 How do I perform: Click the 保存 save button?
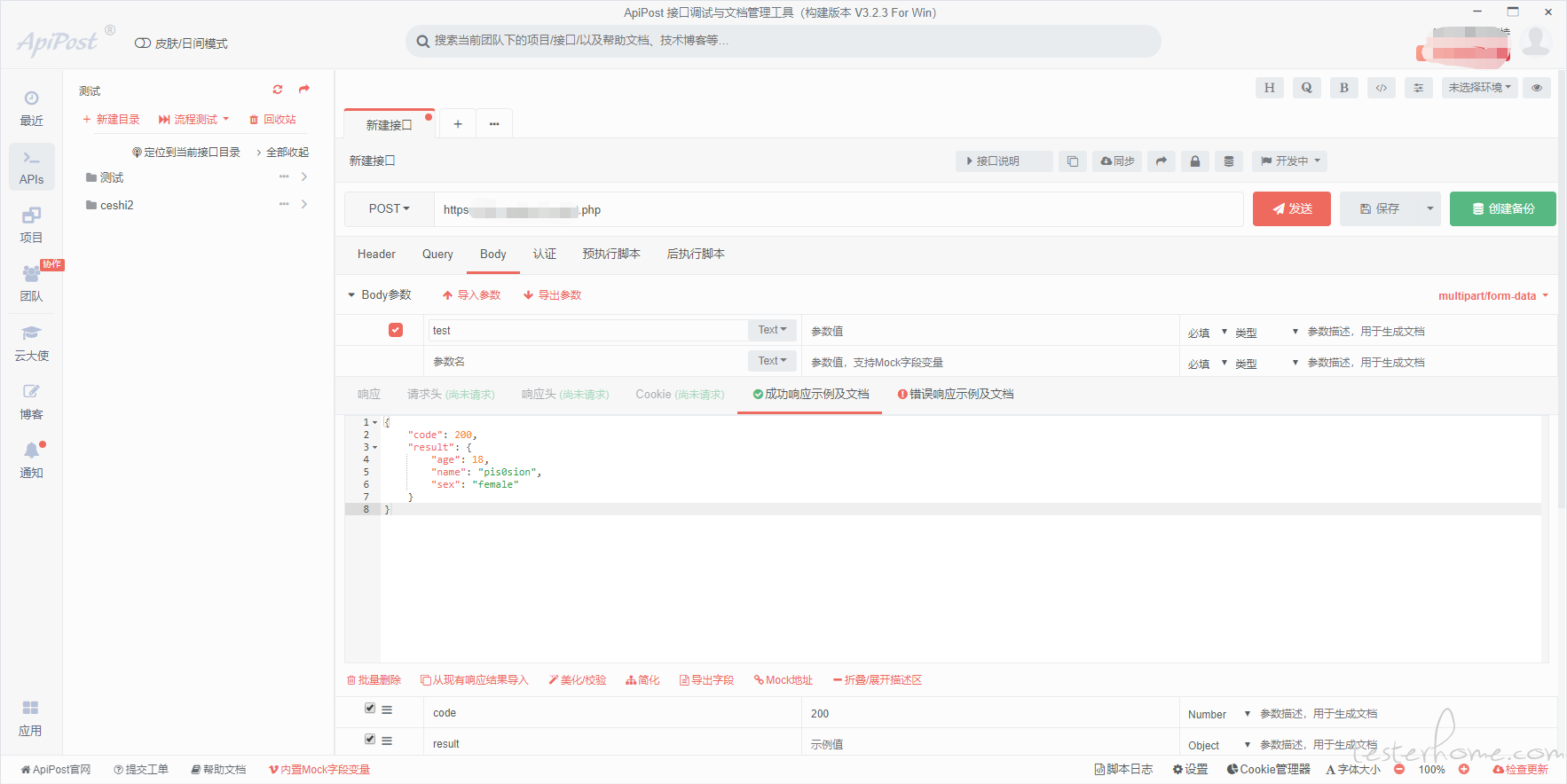click(x=1380, y=209)
